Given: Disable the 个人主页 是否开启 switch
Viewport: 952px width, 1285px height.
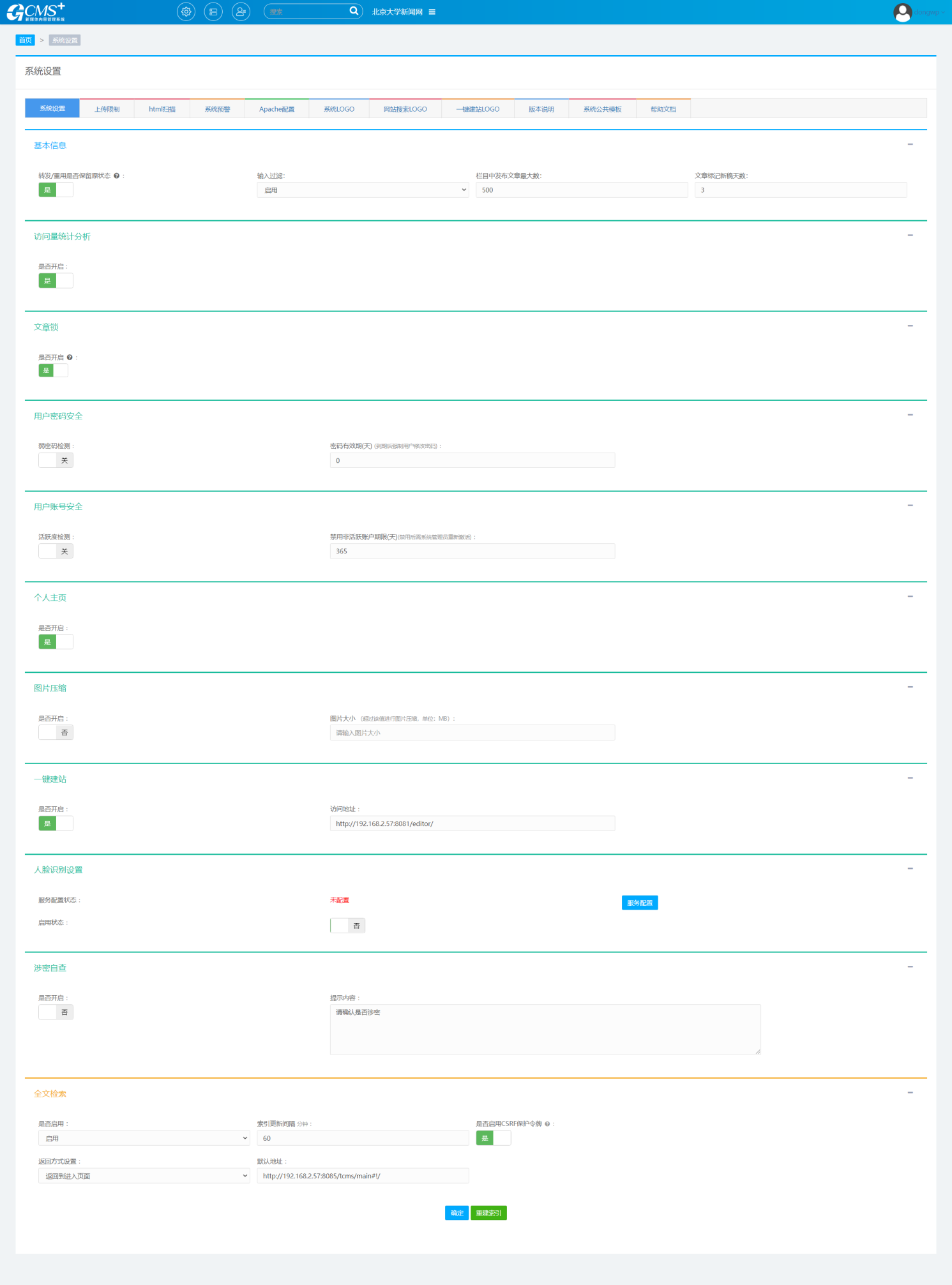Looking at the screenshot, I should (x=56, y=642).
